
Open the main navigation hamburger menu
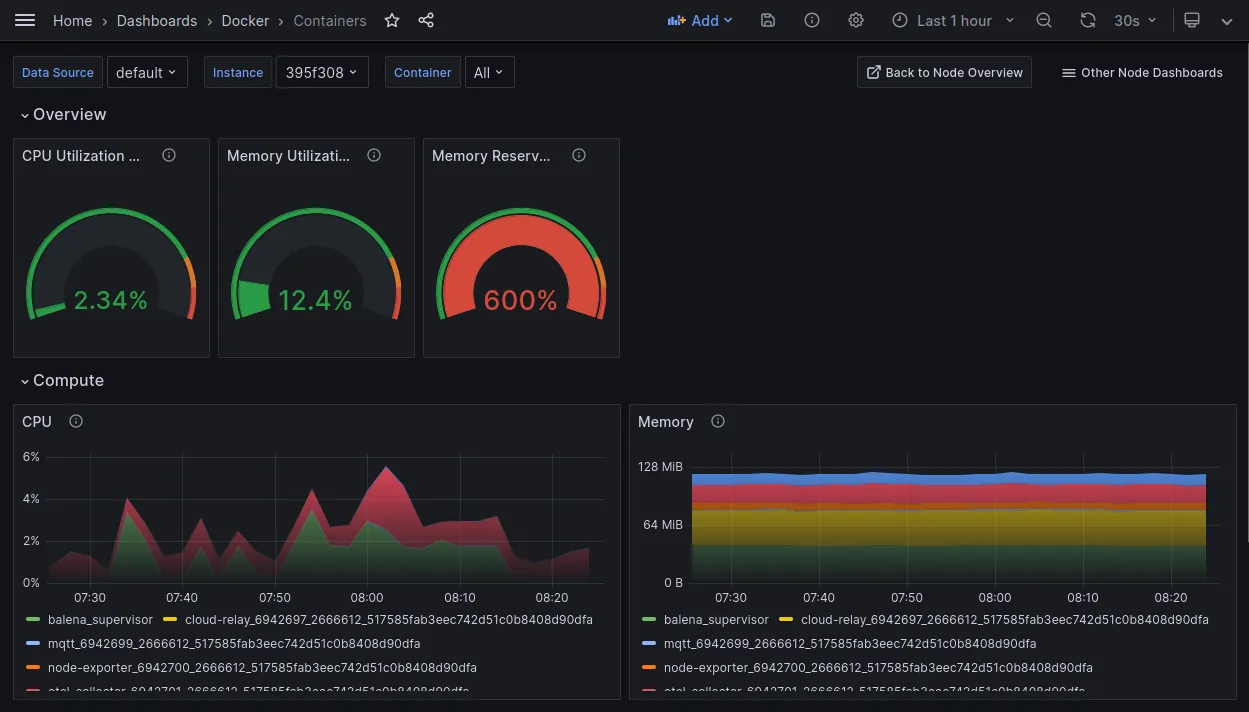click(25, 20)
